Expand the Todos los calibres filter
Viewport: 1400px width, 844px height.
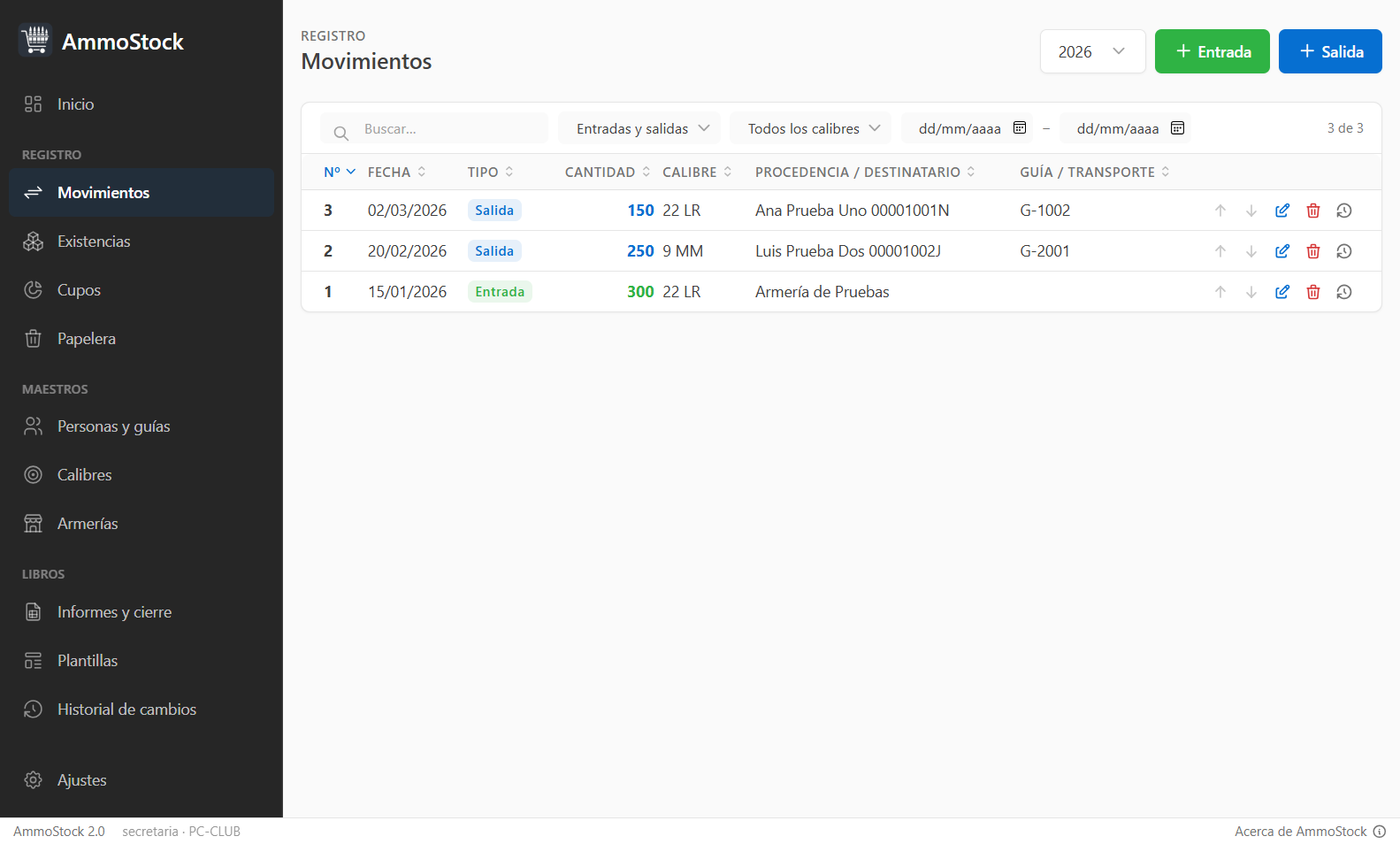tap(810, 128)
